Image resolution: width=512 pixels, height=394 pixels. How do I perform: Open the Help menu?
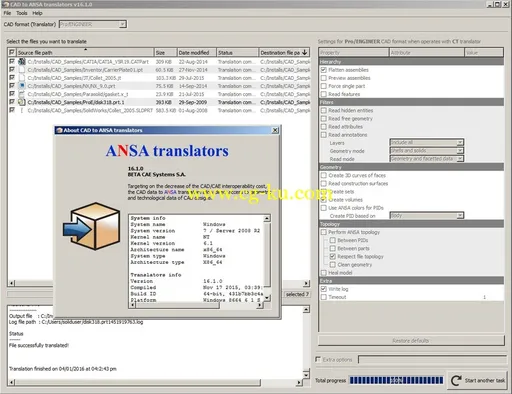(x=37, y=13)
